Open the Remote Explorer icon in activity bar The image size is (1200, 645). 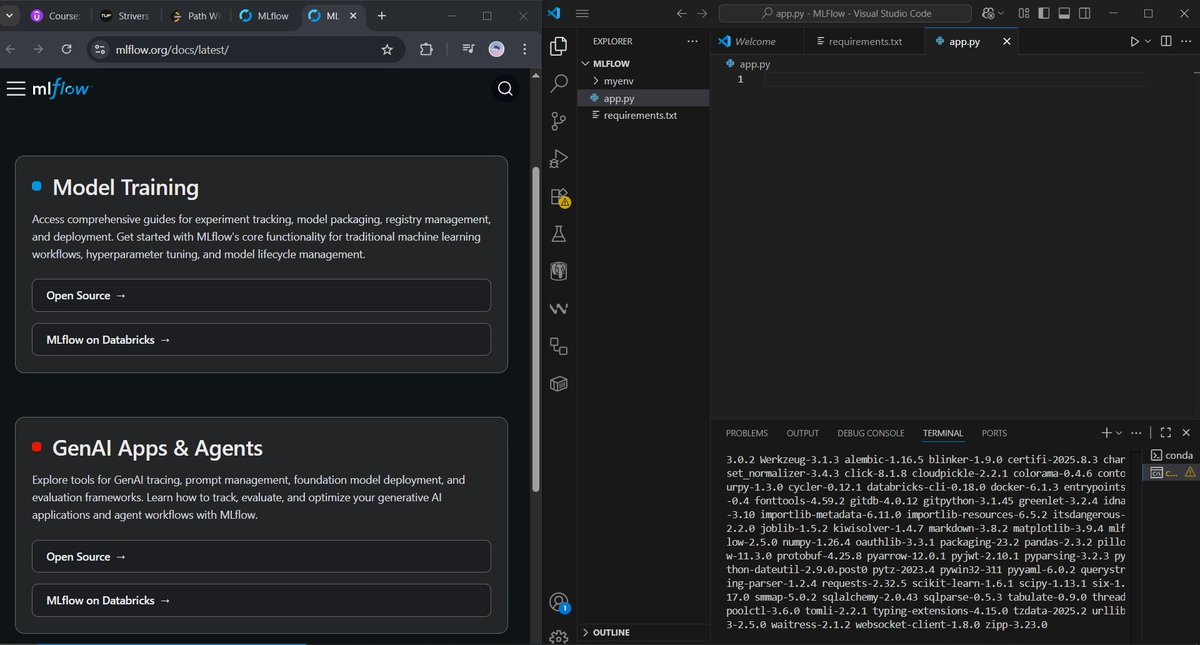pos(559,347)
